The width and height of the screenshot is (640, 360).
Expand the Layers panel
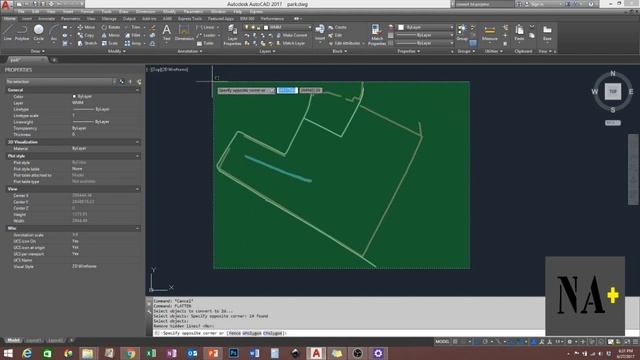[267, 51]
